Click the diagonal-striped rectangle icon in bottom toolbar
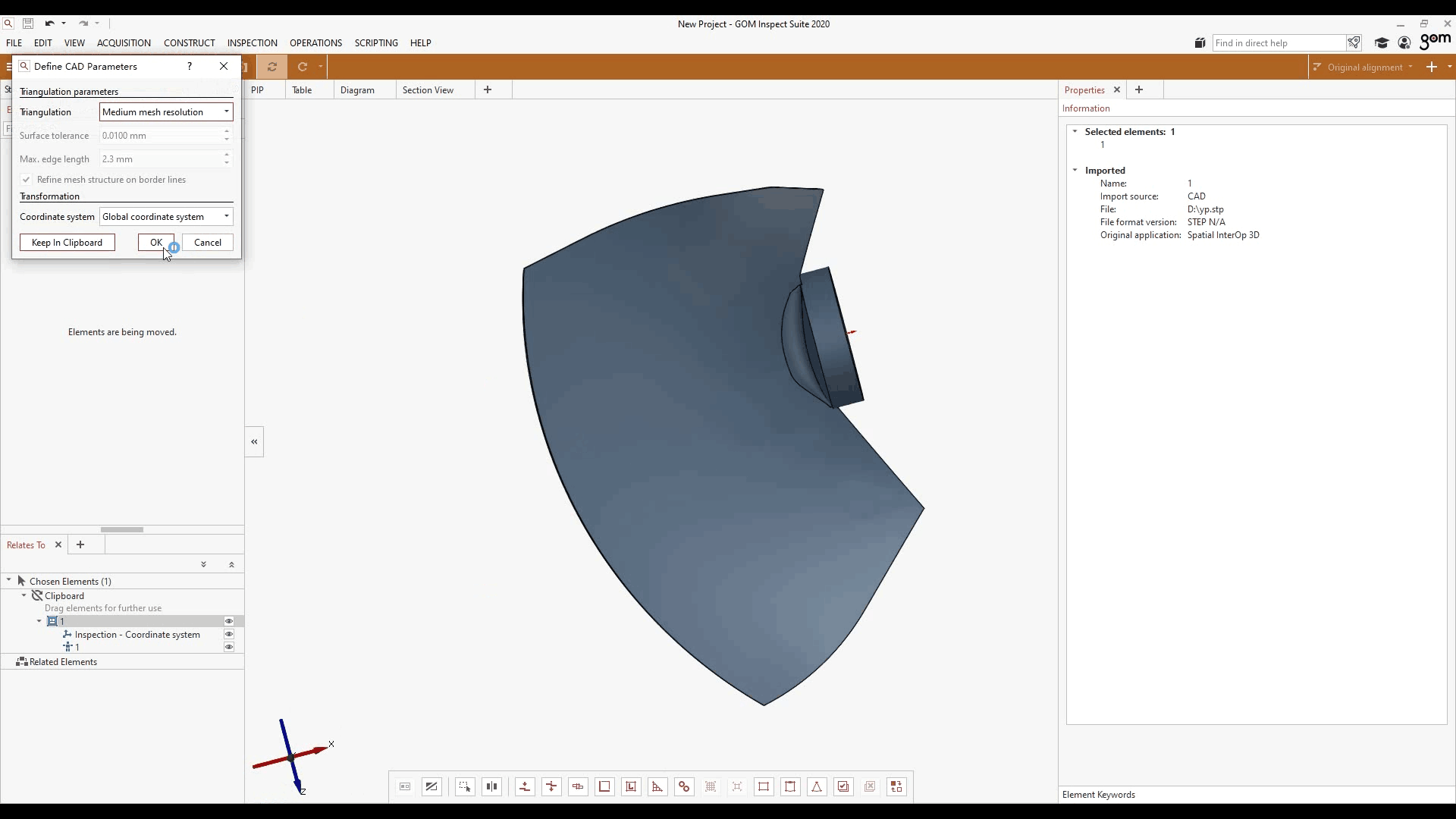 [431, 787]
